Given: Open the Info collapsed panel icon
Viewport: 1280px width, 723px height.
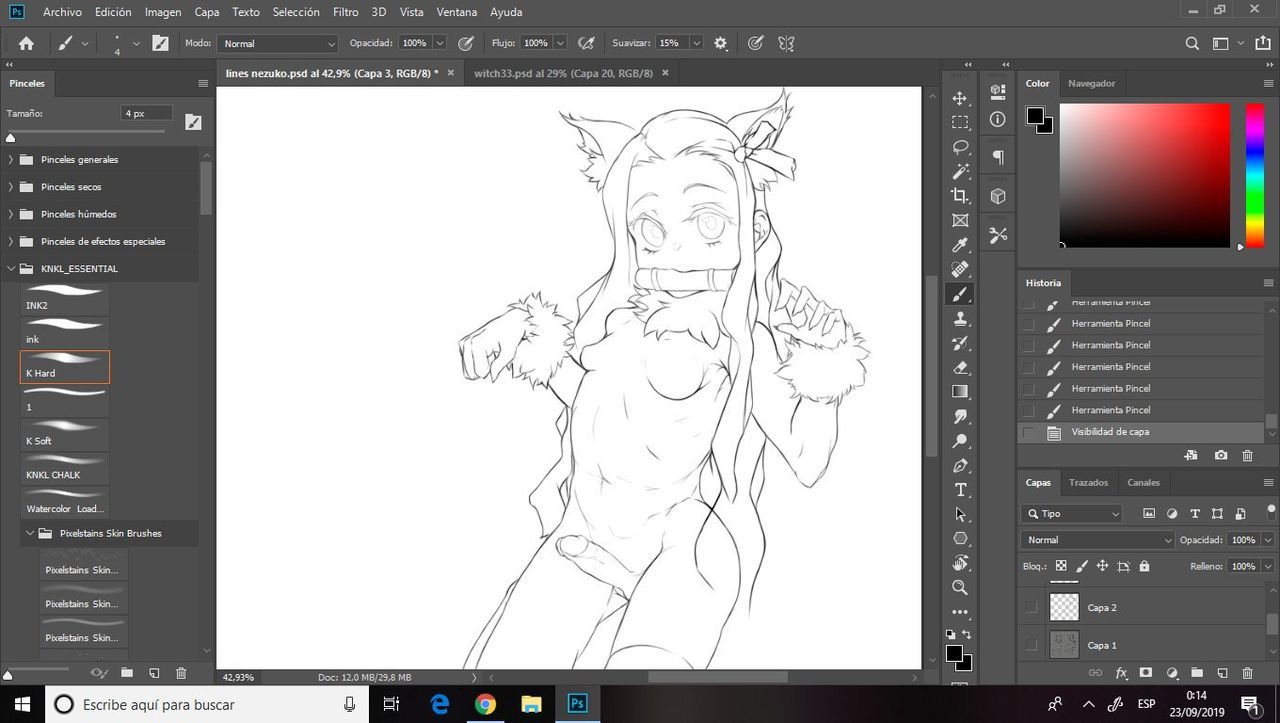Looking at the screenshot, I should [x=997, y=119].
